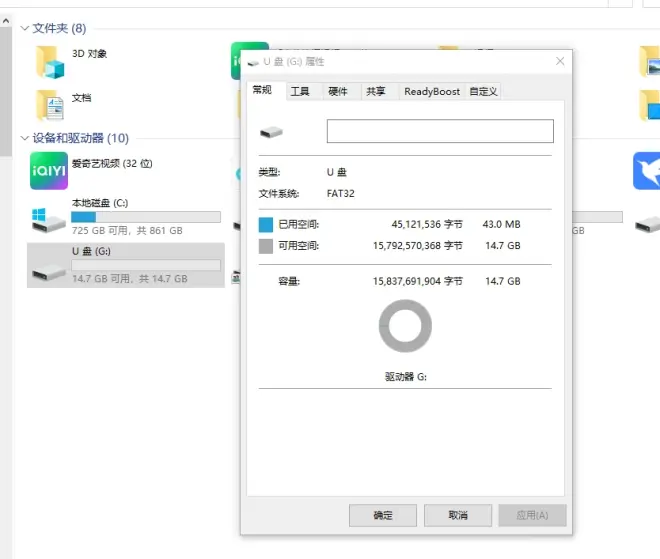Viewport: 660px width, 559px height.
Task: Close the U 盘 properties dialog
Action: (557, 61)
